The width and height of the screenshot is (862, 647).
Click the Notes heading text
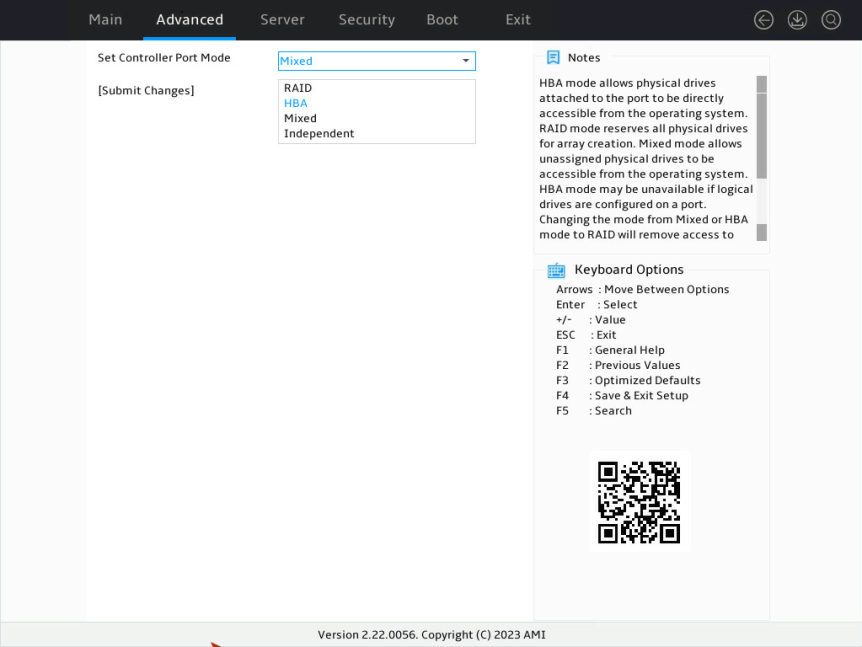tap(584, 58)
